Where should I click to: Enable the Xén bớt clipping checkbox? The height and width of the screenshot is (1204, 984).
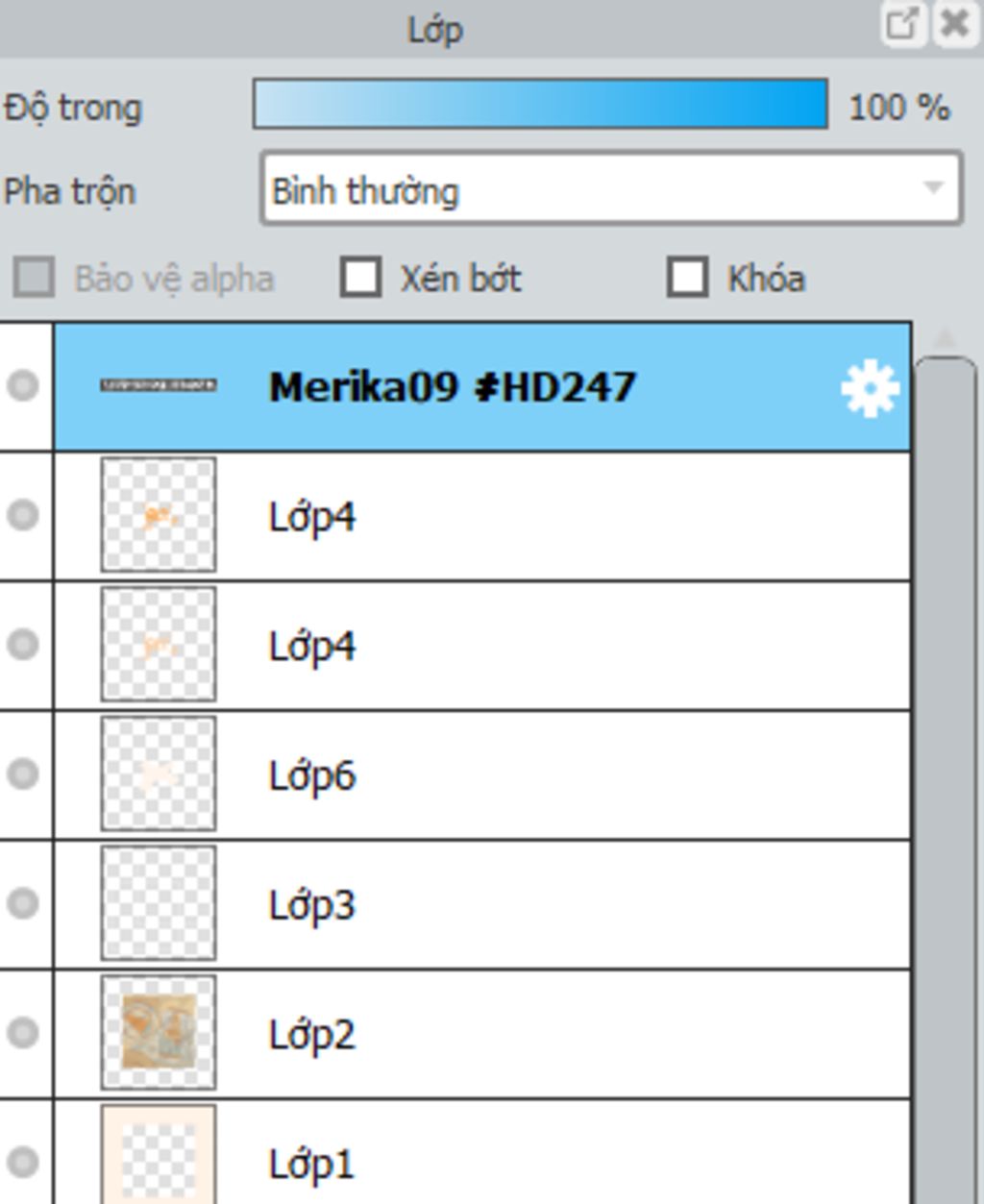[x=361, y=278]
